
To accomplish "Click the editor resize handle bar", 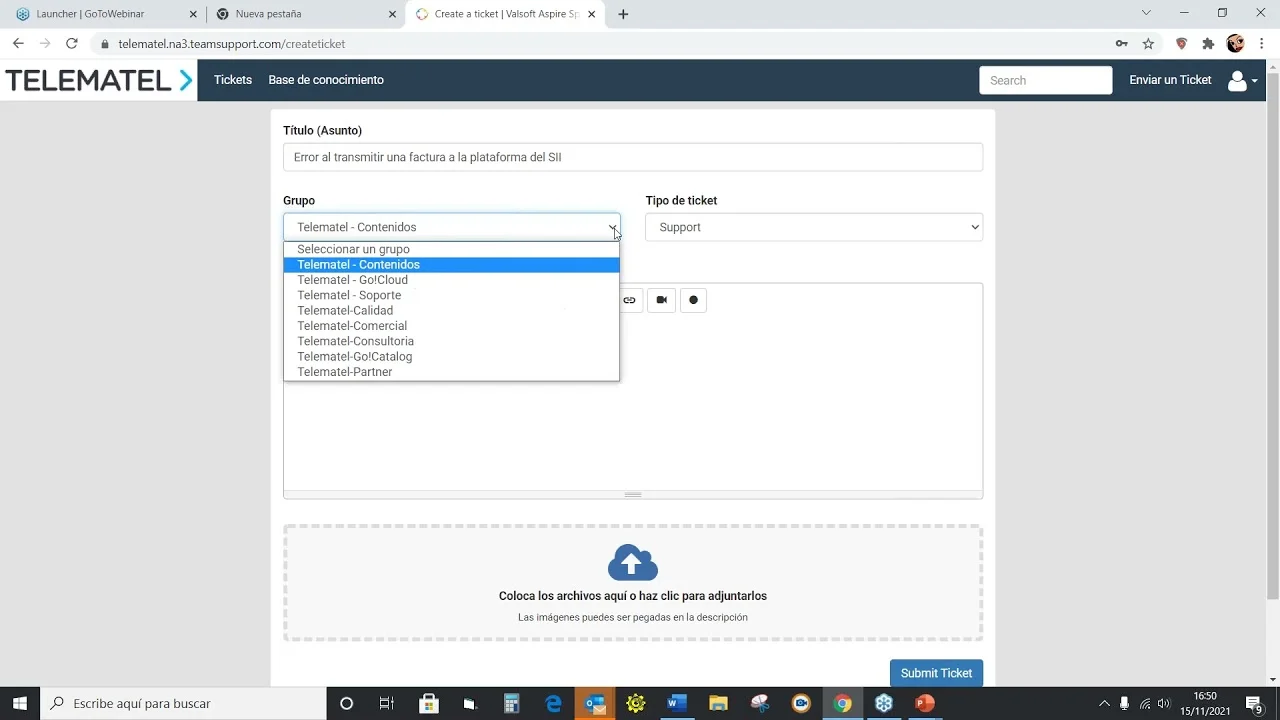I will coord(633,494).
